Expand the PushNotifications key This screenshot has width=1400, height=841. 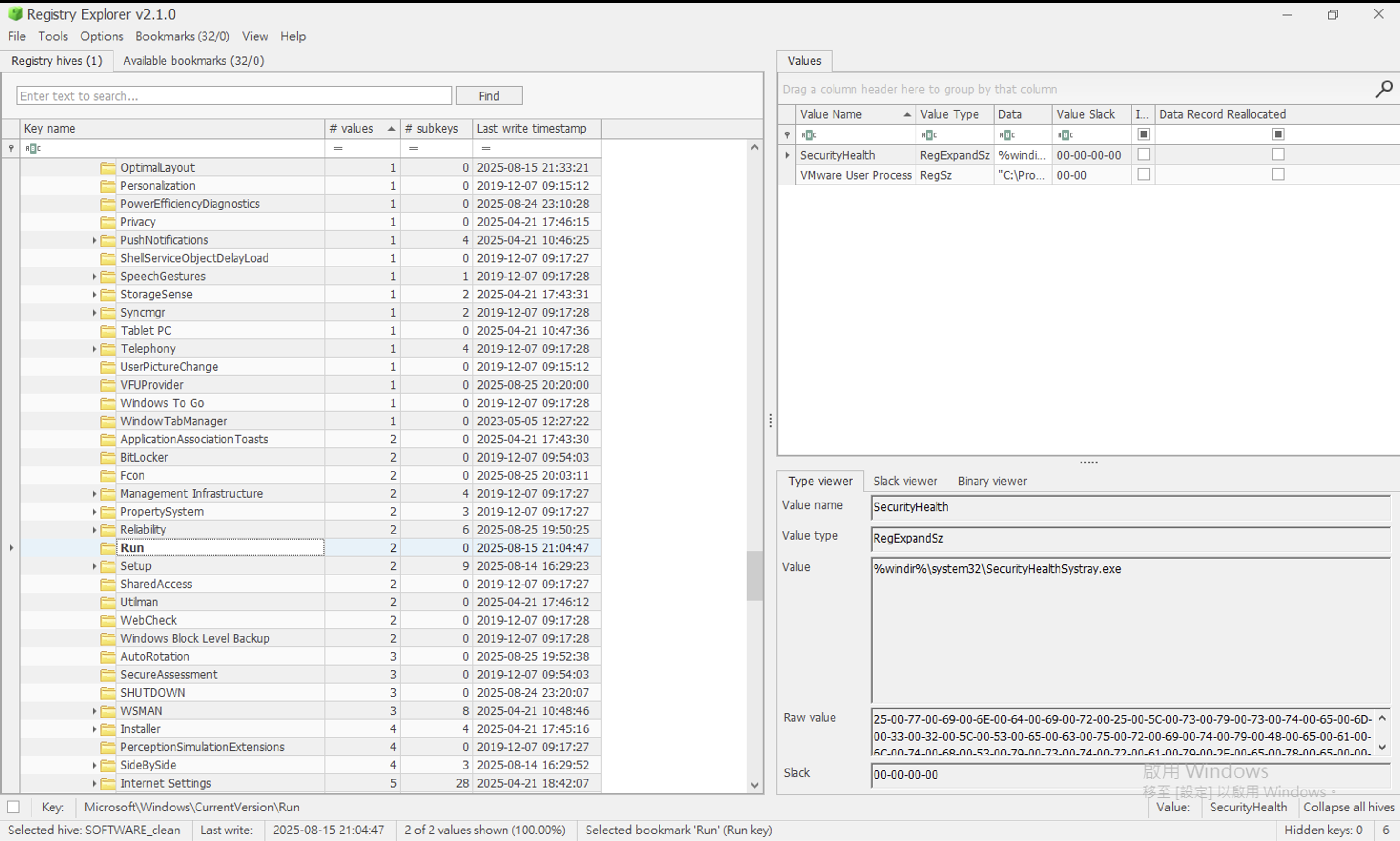[x=94, y=240]
